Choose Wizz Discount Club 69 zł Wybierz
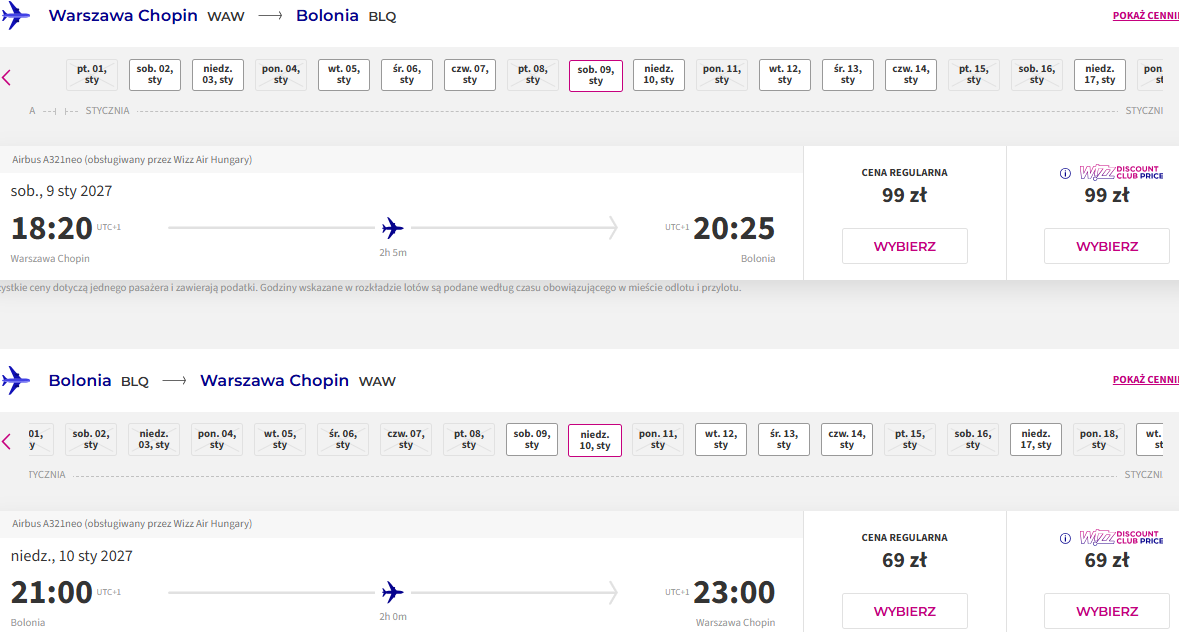The width and height of the screenshot is (1179, 632). 1107,612
